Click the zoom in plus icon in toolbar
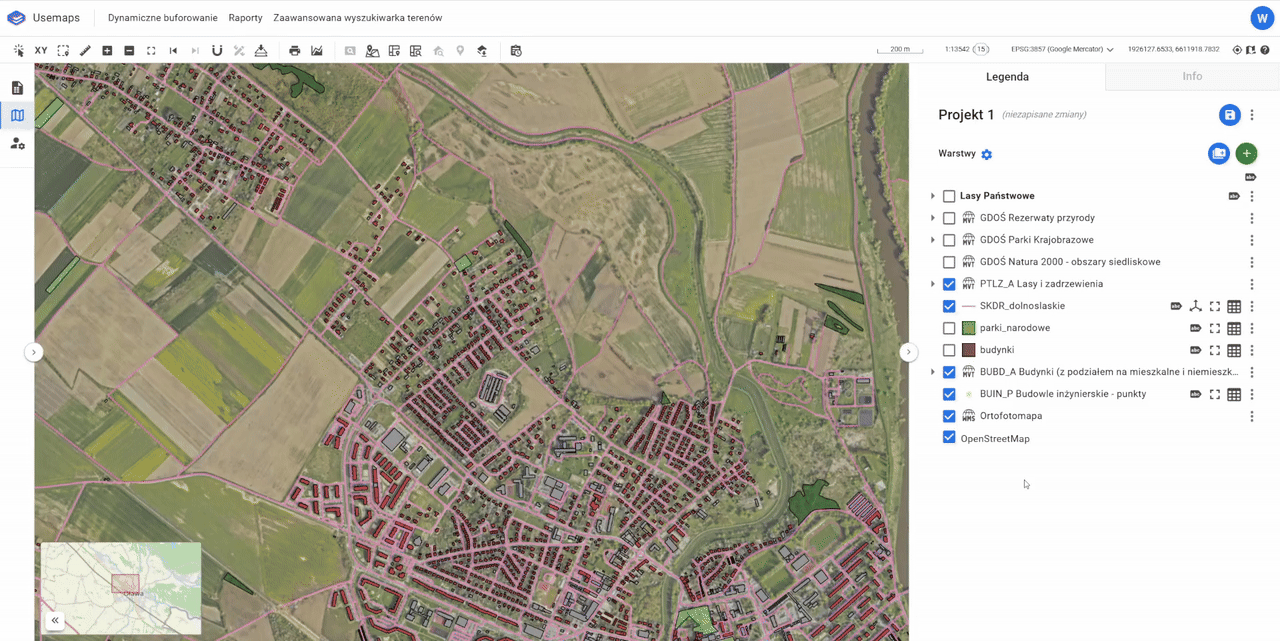The image size is (1280, 641). (x=107, y=50)
